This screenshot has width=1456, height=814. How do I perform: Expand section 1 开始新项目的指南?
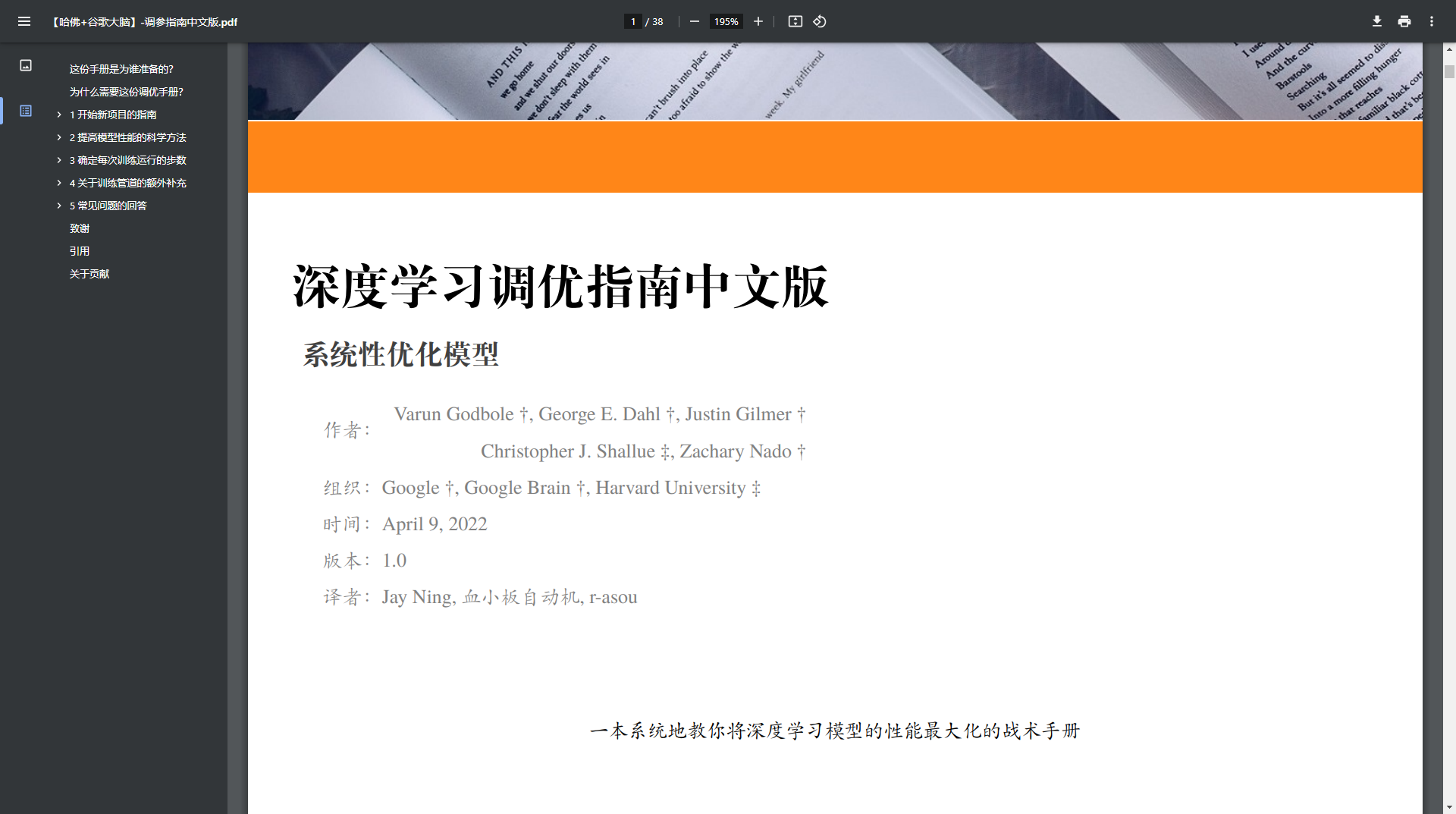coord(59,115)
